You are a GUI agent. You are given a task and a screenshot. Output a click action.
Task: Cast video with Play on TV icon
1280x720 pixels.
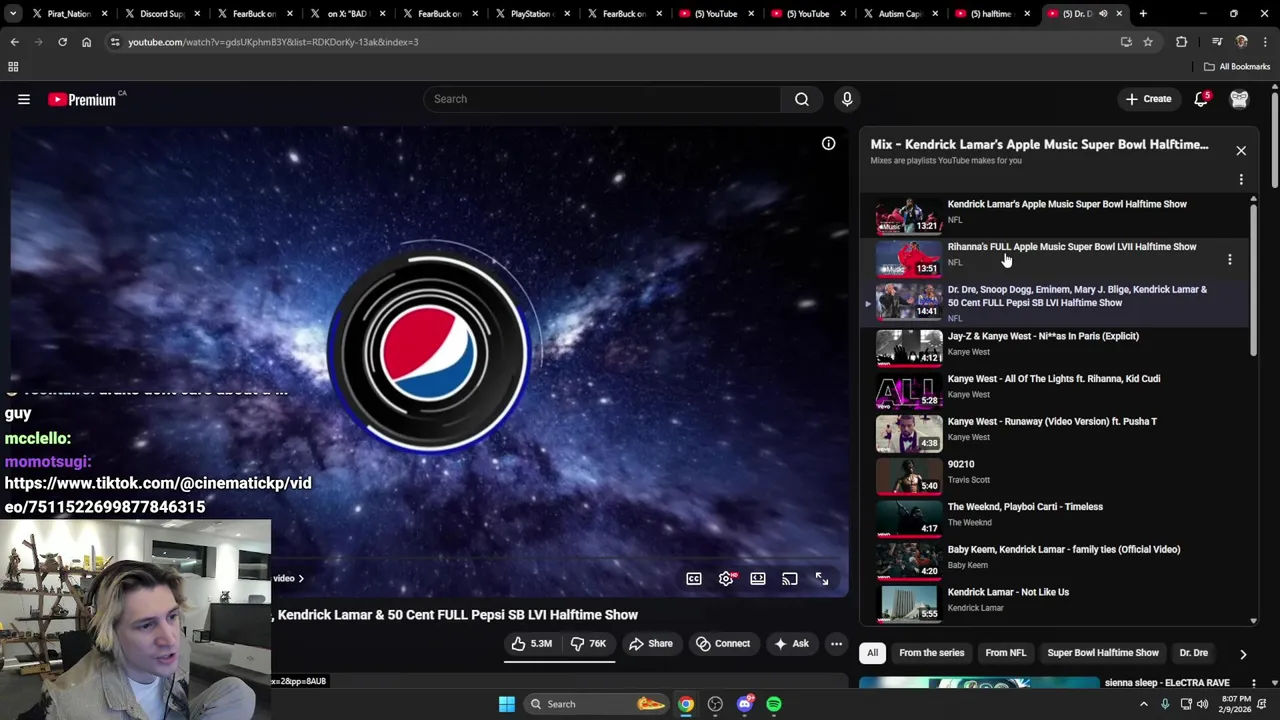(790, 579)
